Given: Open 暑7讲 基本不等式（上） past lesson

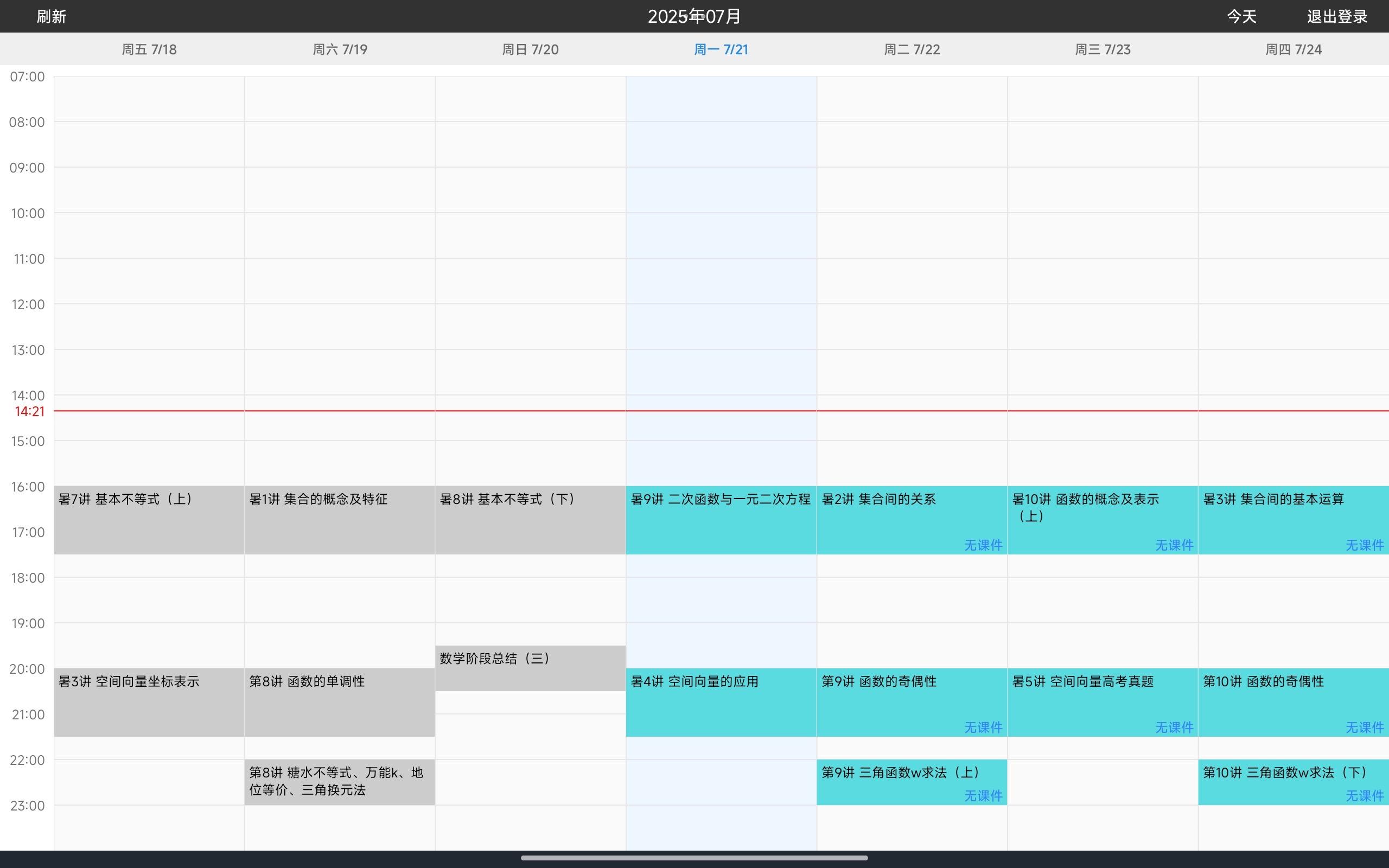Looking at the screenshot, I should click(x=149, y=520).
